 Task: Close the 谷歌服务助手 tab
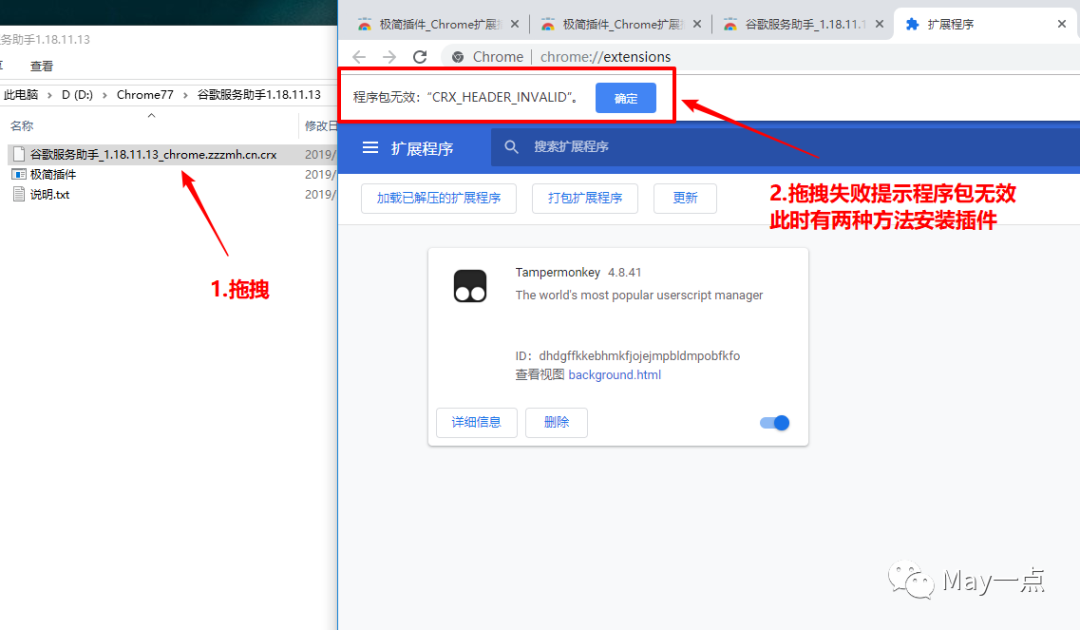[880, 24]
